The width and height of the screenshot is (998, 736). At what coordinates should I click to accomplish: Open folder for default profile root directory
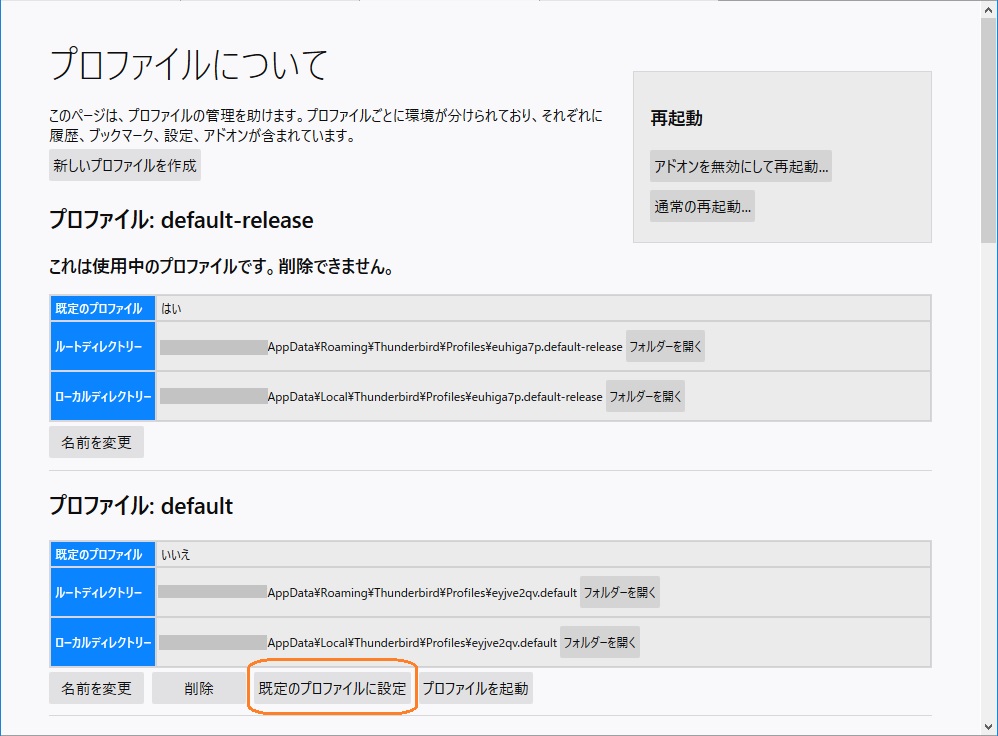[620, 592]
